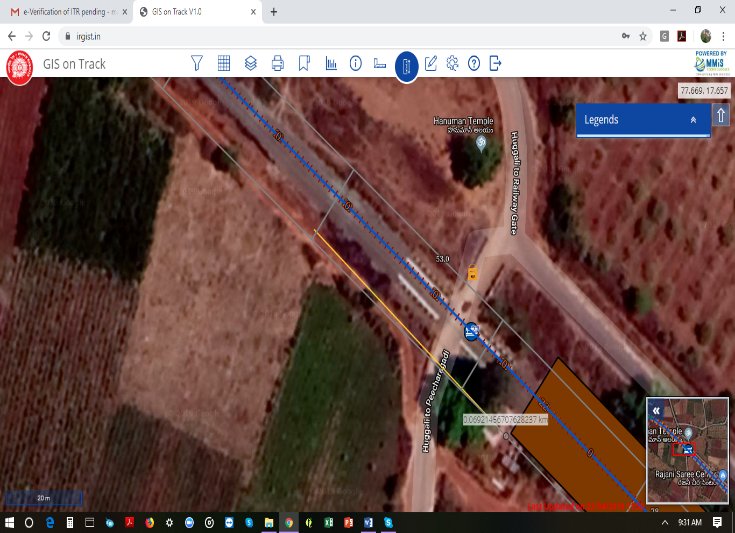Screen dimensions: 735x533
Task: Open the bookmarks tool
Action: (x=304, y=64)
